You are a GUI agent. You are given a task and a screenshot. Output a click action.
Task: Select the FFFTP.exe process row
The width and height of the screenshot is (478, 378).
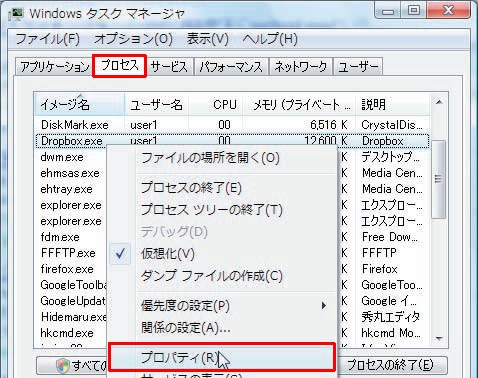point(68,253)
